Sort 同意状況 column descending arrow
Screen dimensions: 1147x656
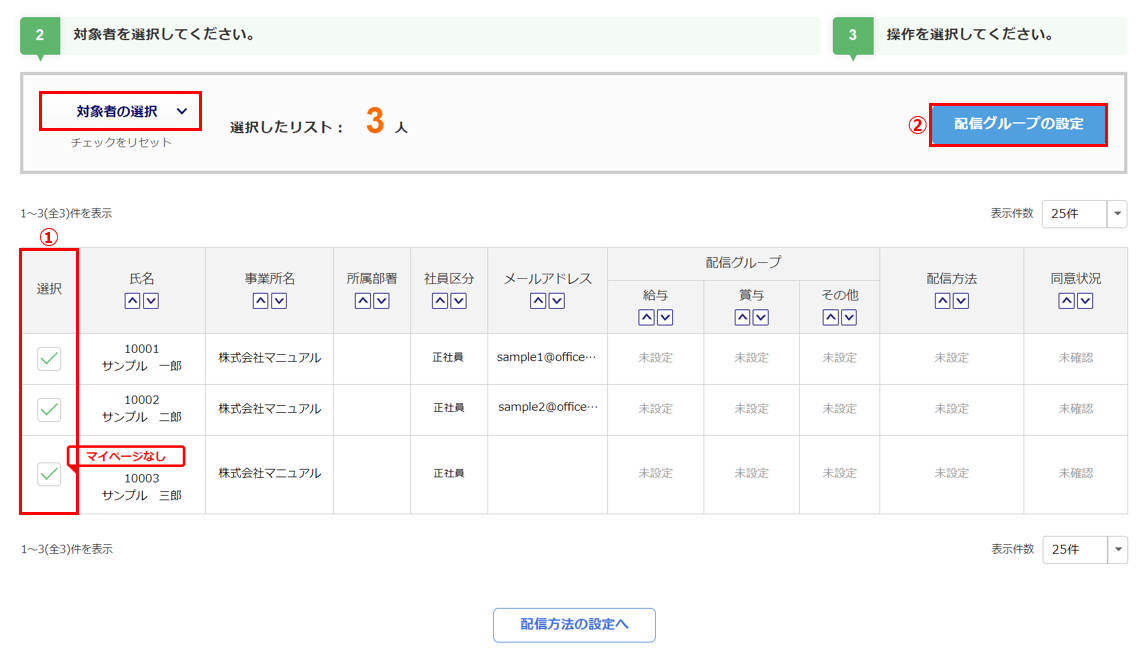[1085, 301]
